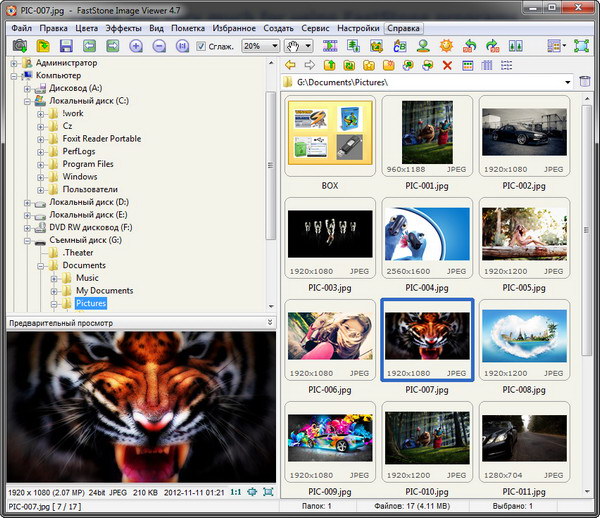This screenshot has height=518, width=600.
Task: Go to previous image with the left-arrow toolbar icon
Action: (x=89, y=46)
